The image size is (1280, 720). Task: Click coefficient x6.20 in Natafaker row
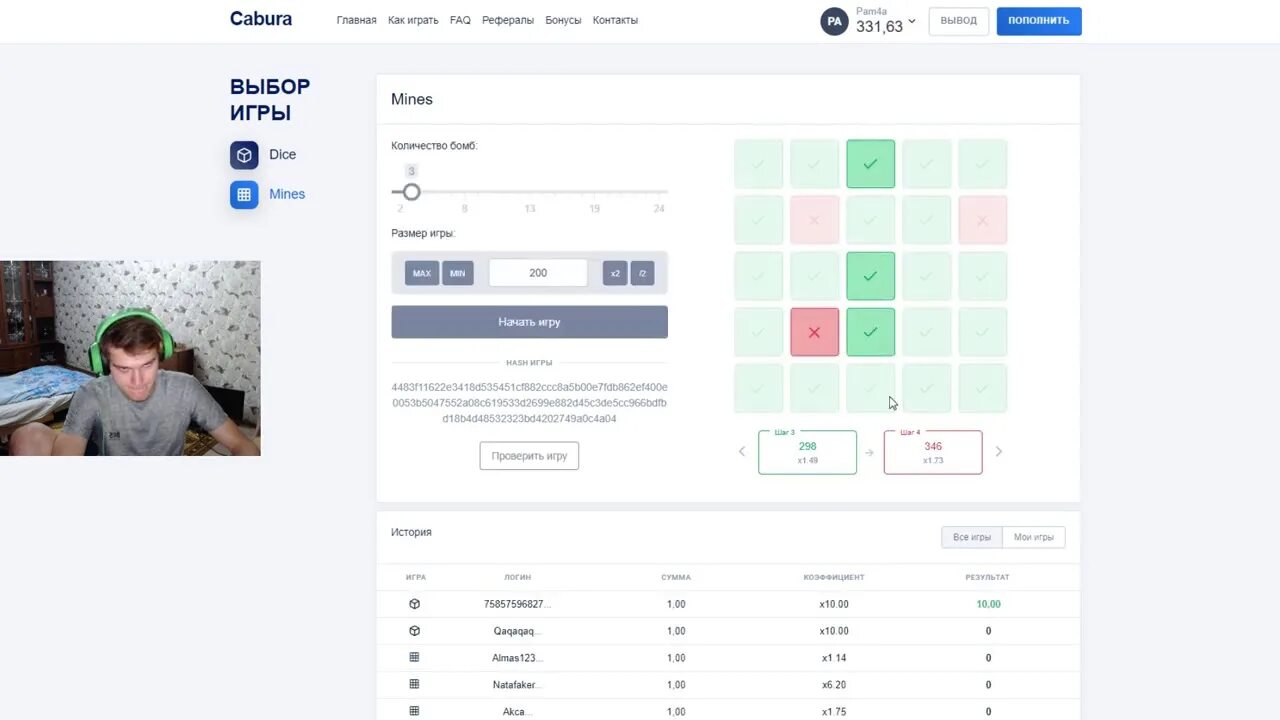[x=834, y=685]
